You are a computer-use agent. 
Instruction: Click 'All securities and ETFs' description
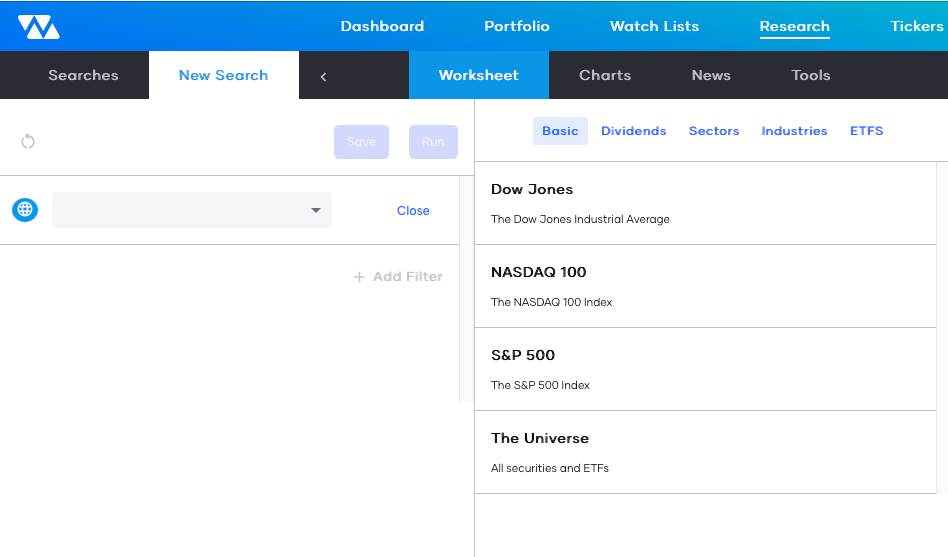point(550,468)
